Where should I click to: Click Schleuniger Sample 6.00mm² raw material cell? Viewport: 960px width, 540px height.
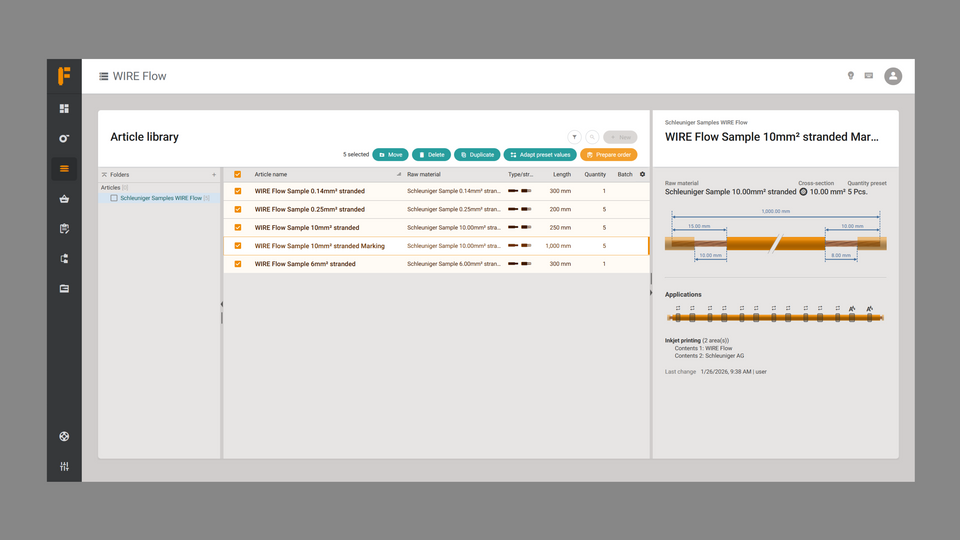click(x=454, y=264)
